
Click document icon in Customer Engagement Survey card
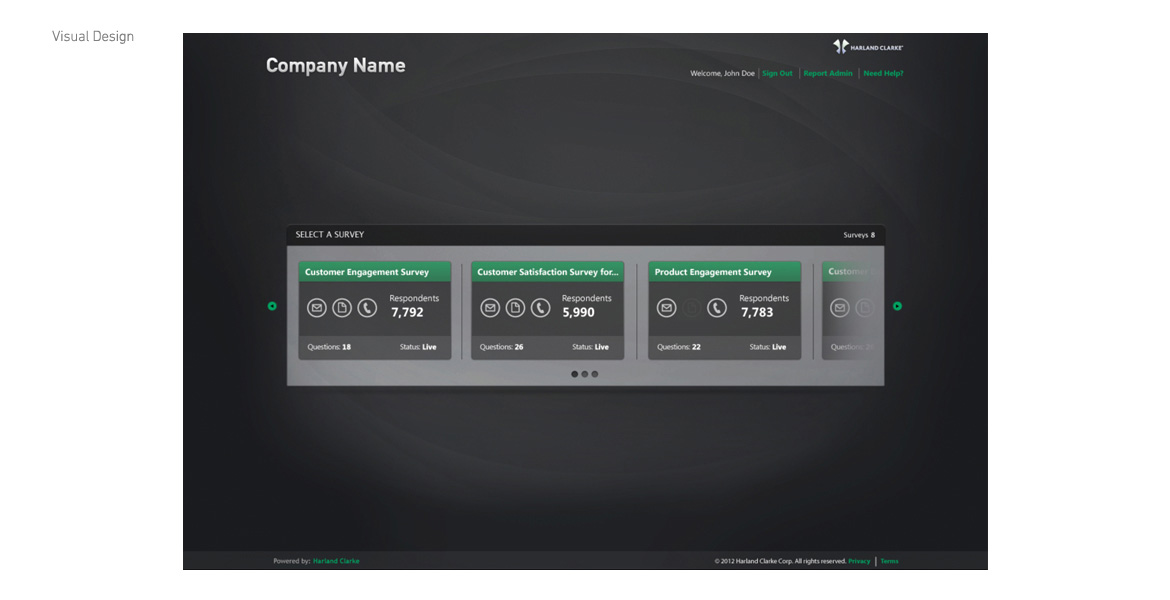click(x=342, y=308)
